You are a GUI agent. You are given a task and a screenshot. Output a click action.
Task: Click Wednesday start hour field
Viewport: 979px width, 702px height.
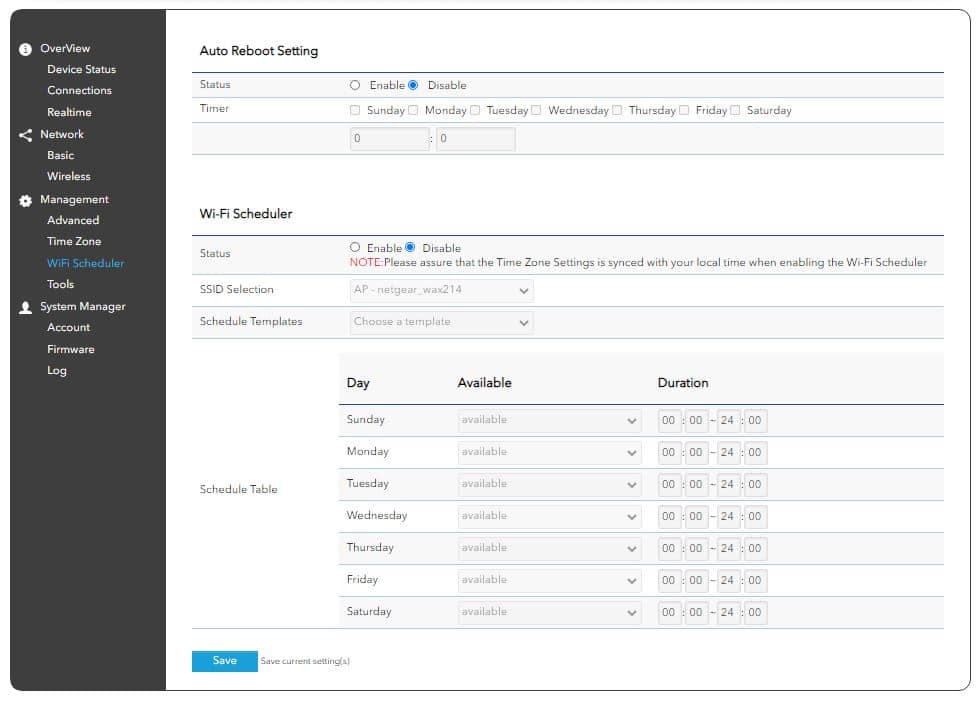coord(669,517)
